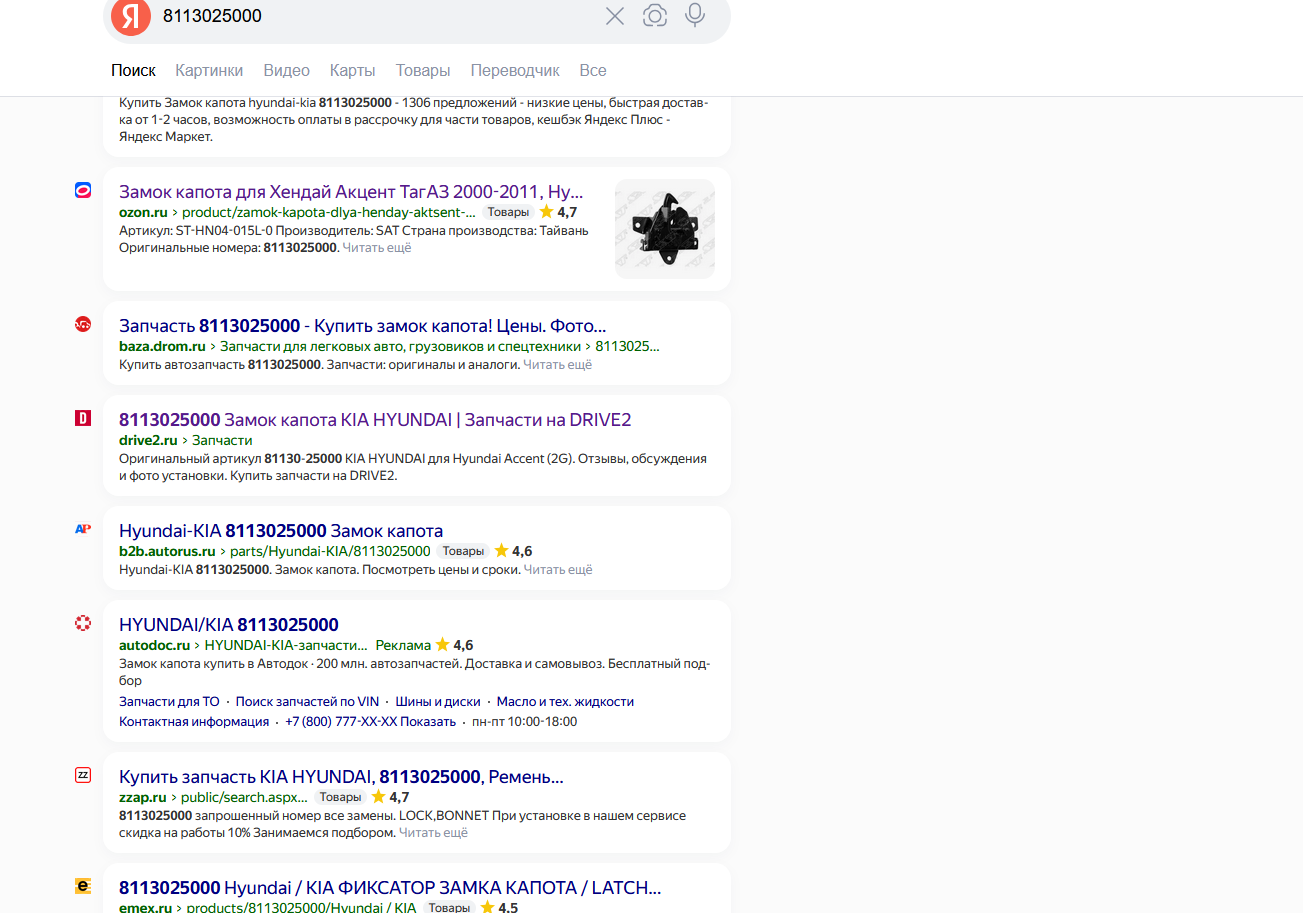Open the Замок капота для Хендай Акцент ТагАЗ result

tap(351, 191)
